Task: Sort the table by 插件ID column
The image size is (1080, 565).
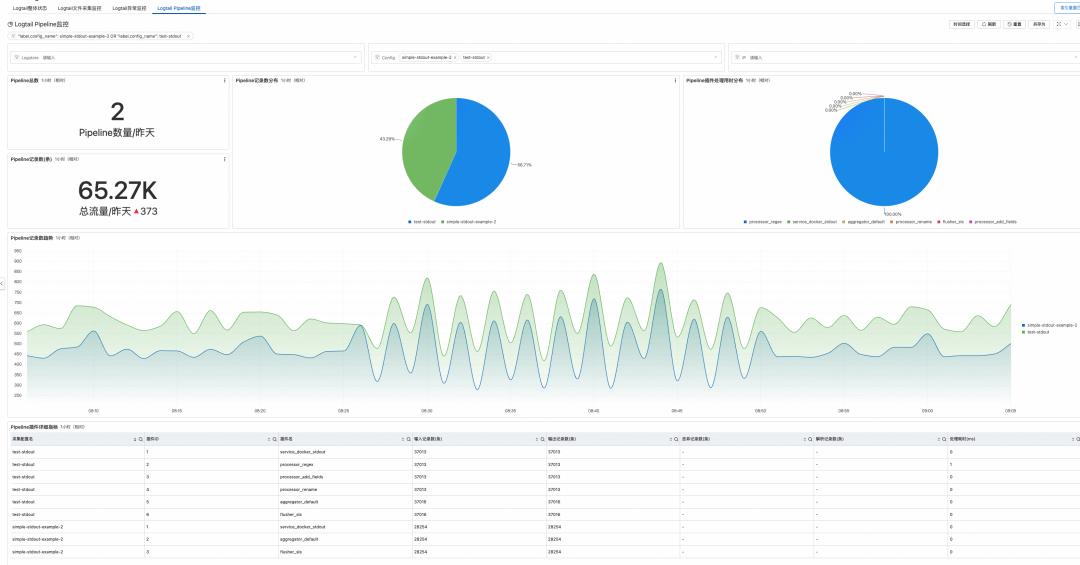Action: pos(269,439)
